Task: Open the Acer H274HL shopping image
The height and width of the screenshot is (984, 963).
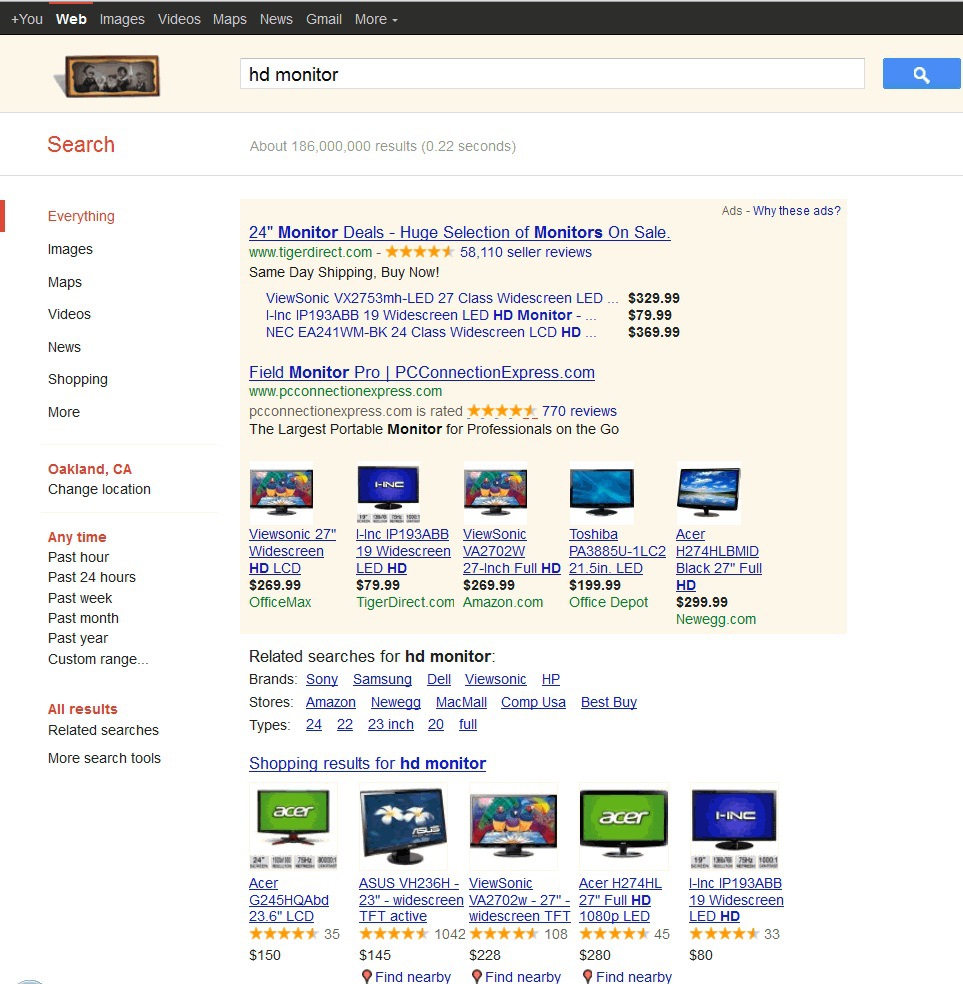Action: pyautogui.click(x=624, y=826)
